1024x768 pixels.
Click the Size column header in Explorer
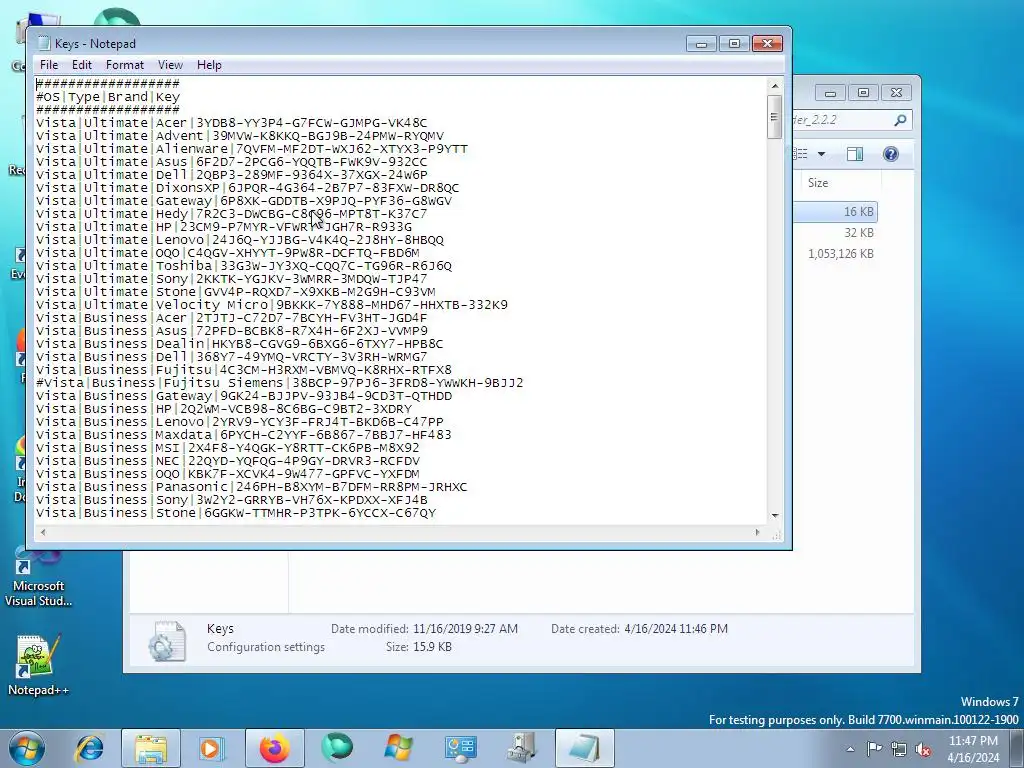pyautogui.click(x=818, y=183)
